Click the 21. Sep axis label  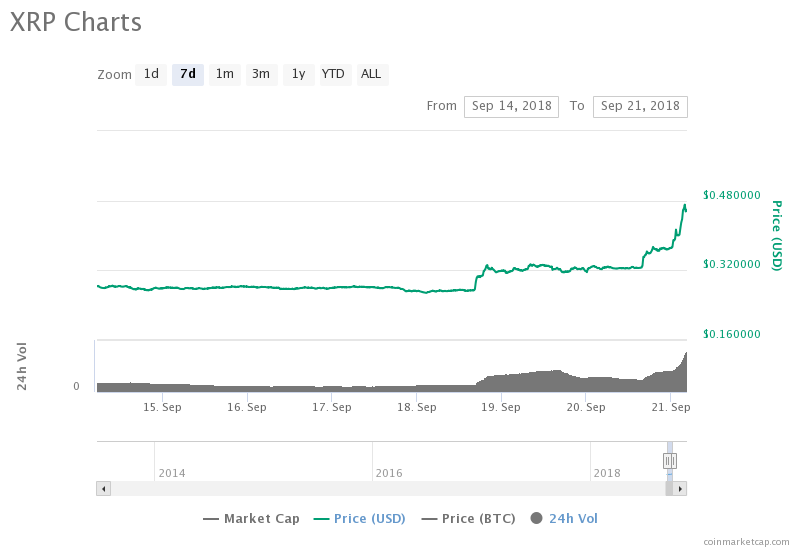671,407
